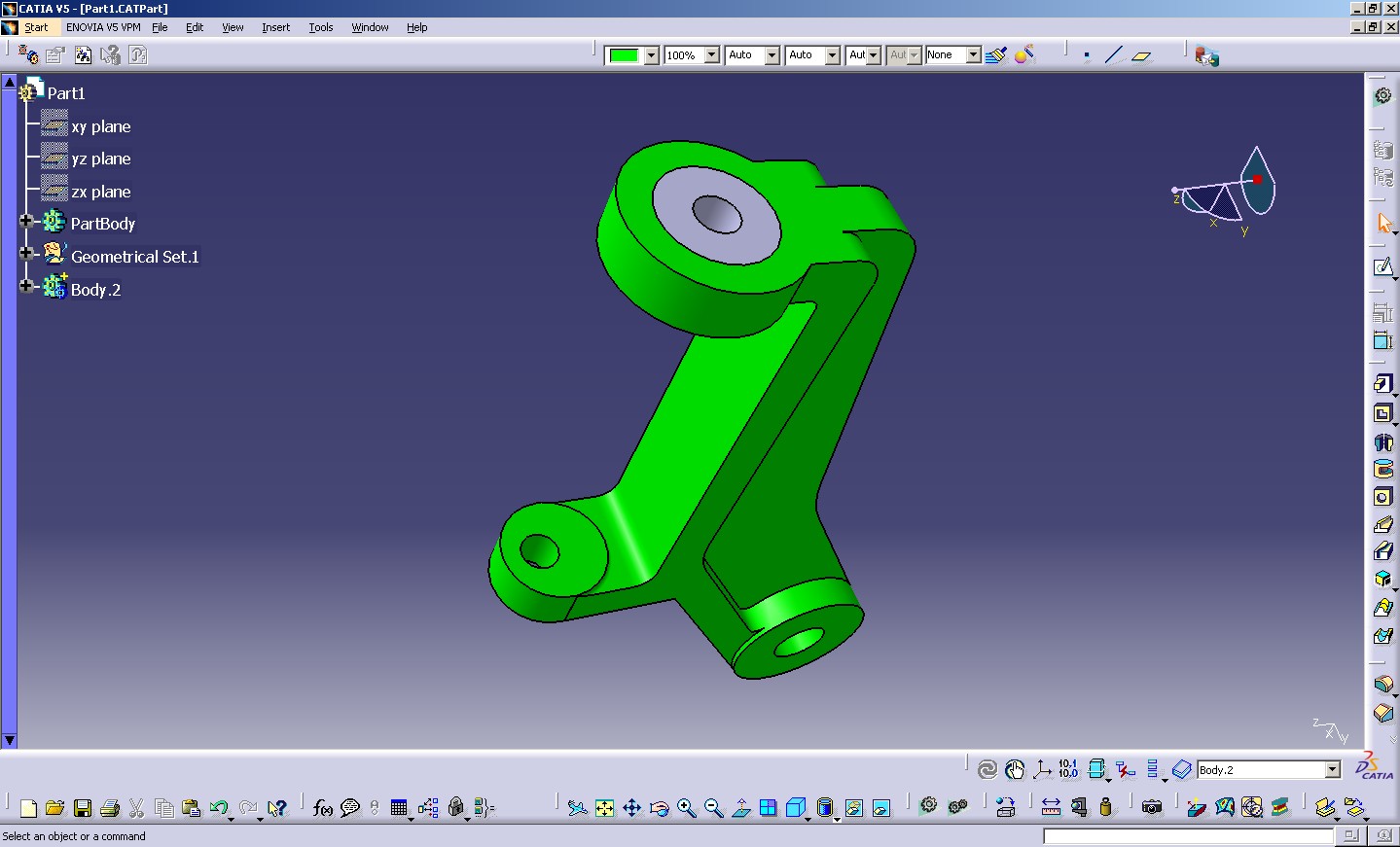Click the command input field
This screenshot has height=847, width=1400.
point(1188,835)
